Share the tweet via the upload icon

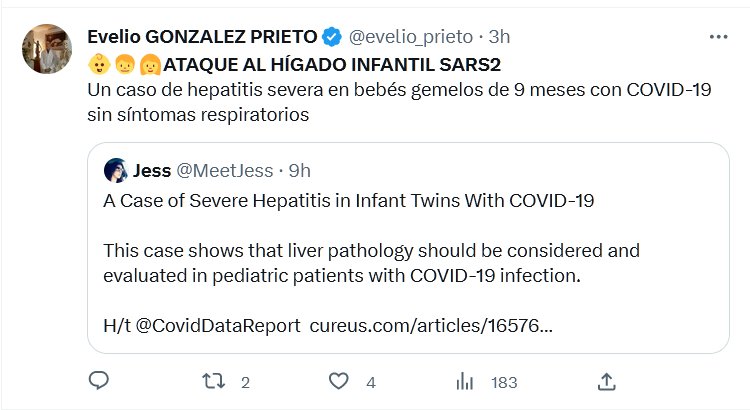click(606, 381)
